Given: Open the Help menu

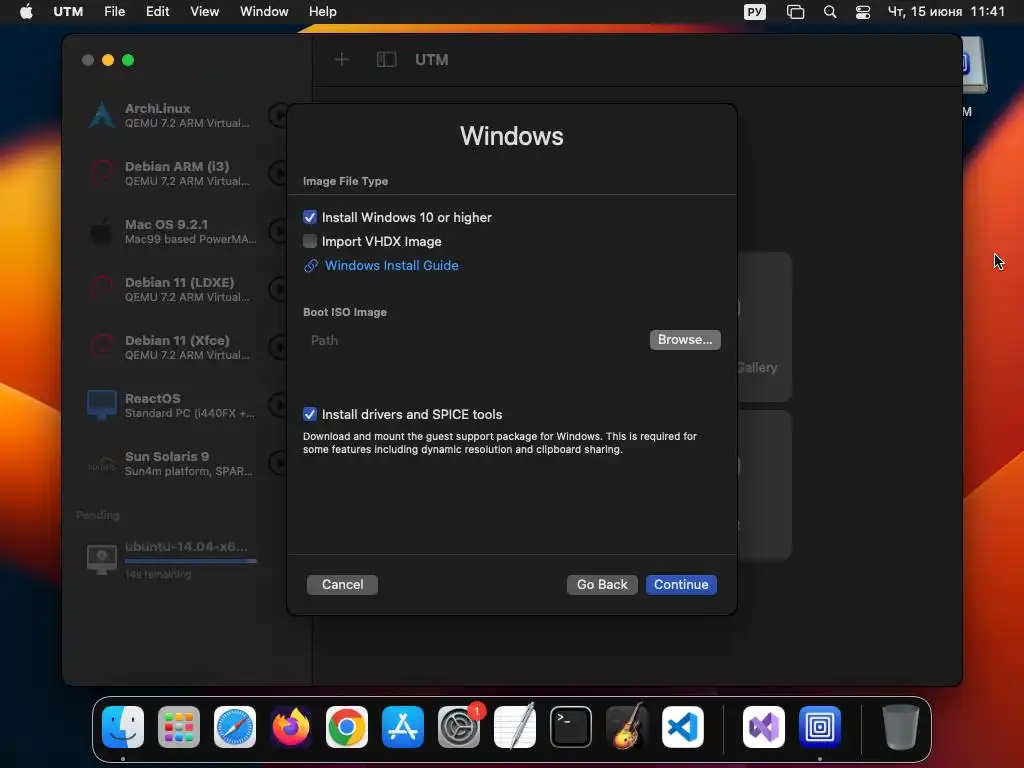Looking at the screenshot, I should point(323,12).
